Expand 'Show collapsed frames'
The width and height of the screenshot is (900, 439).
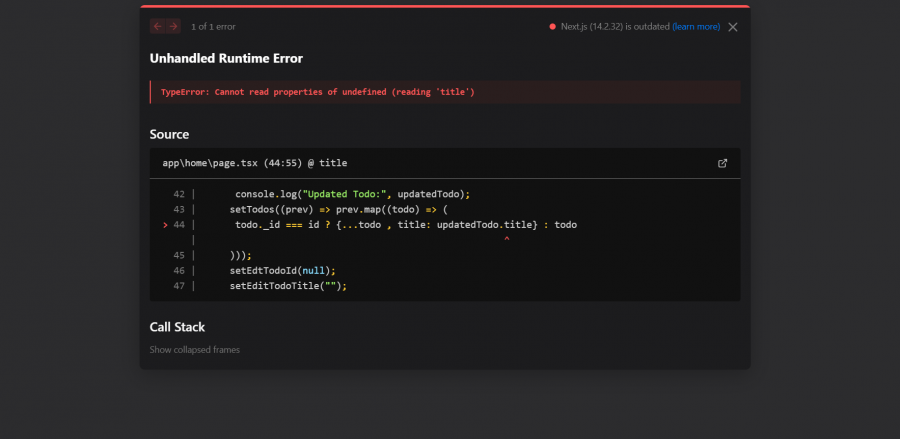[x=194, y=350]
